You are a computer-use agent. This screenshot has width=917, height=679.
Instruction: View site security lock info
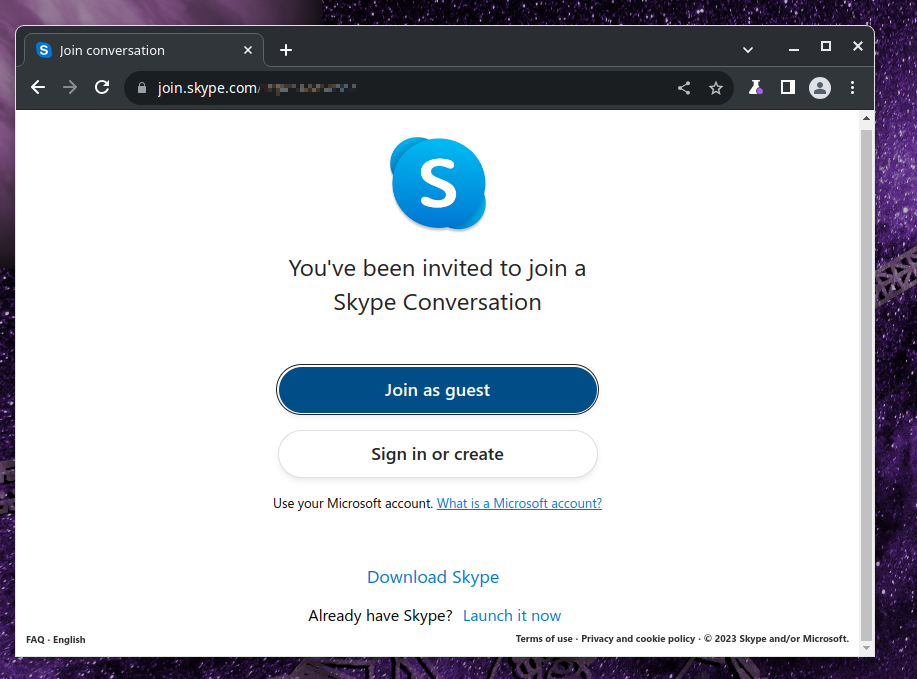click(x=142, y=88)
